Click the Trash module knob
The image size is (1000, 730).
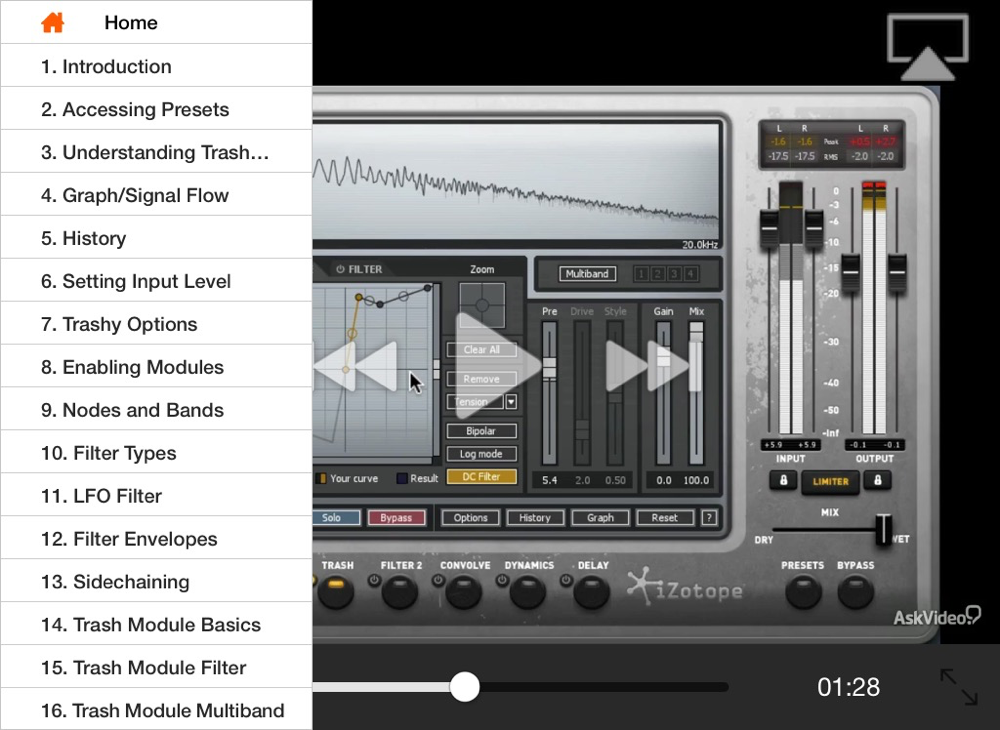[335, 590]
